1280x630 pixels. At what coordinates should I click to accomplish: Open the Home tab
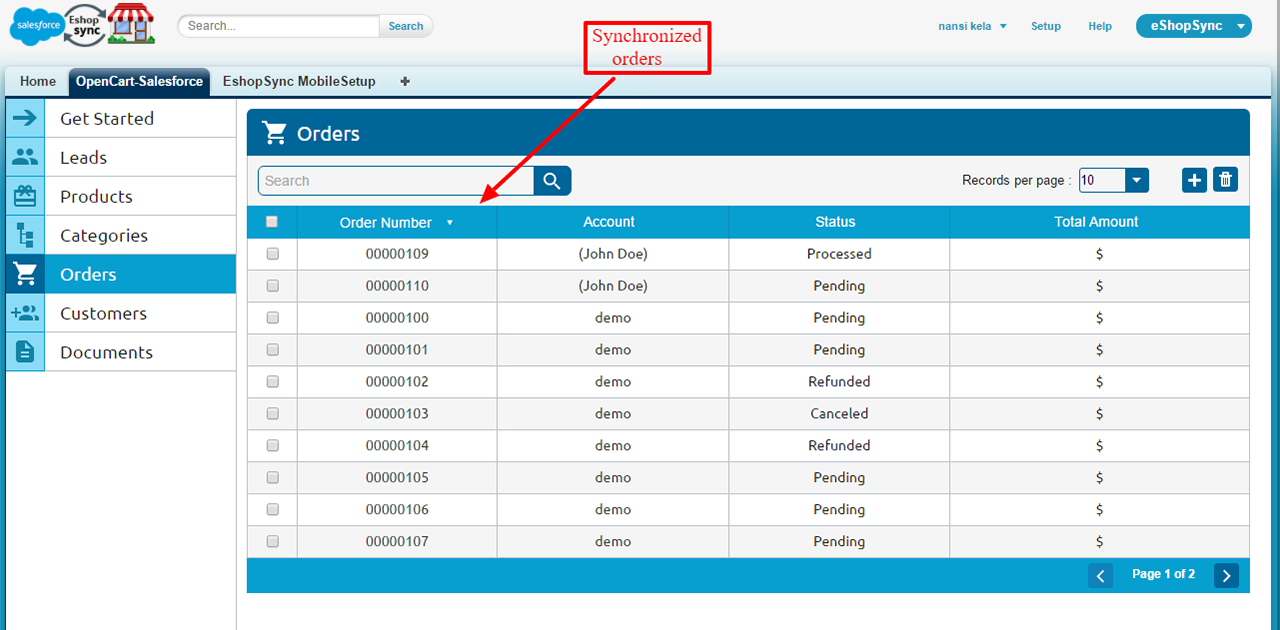[38, 82]
